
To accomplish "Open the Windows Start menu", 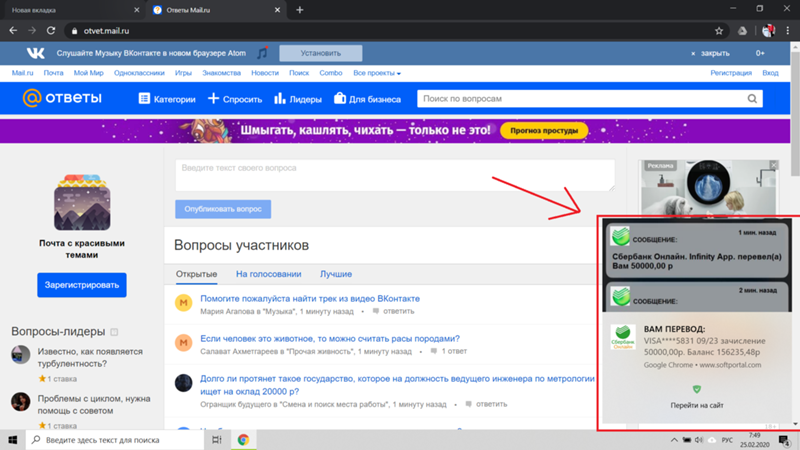I will pyautogui.click(x=13, y=440).
